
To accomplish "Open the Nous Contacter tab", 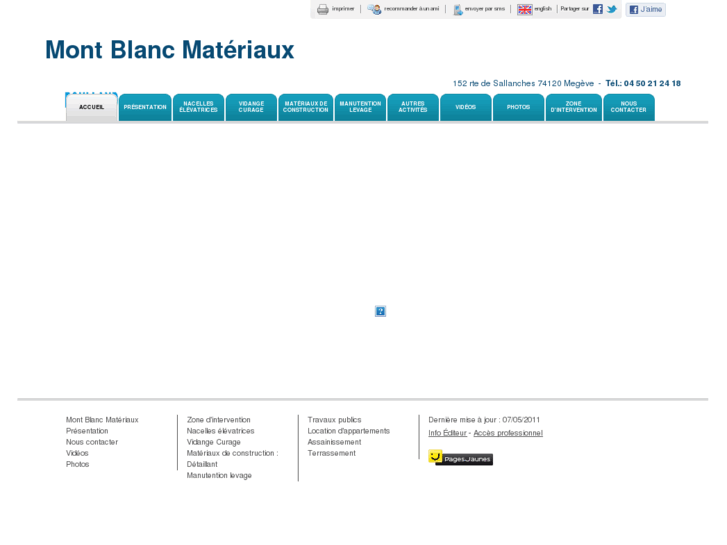I will pos(629,107).
